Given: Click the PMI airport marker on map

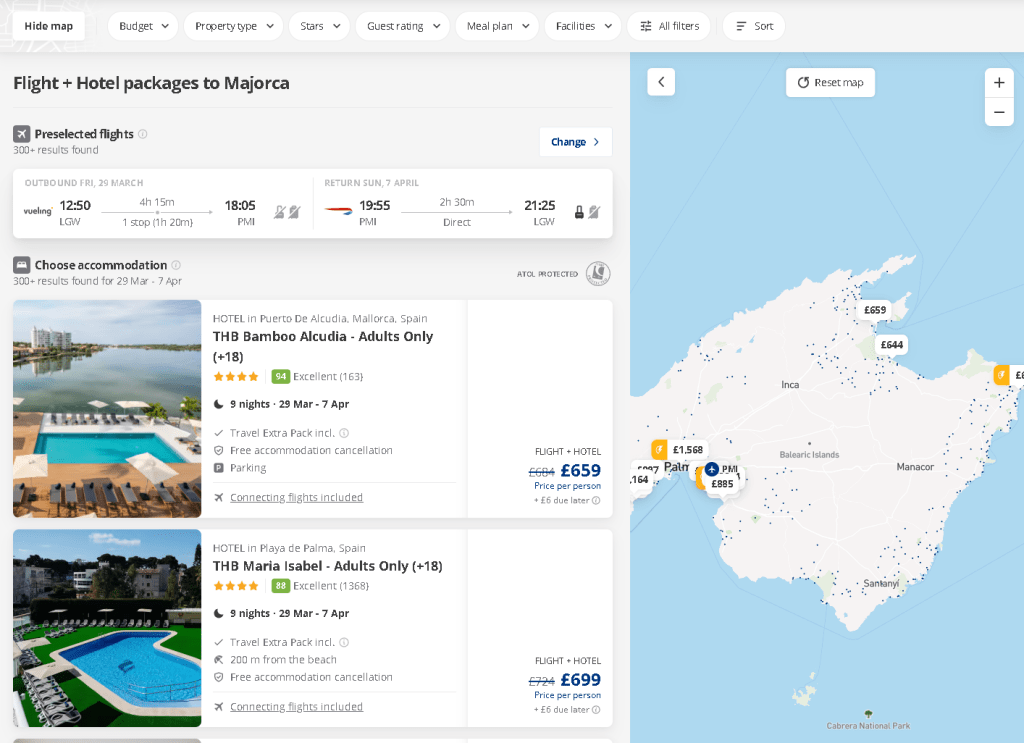Looking at the screenshot, I should tap(712, 469).
